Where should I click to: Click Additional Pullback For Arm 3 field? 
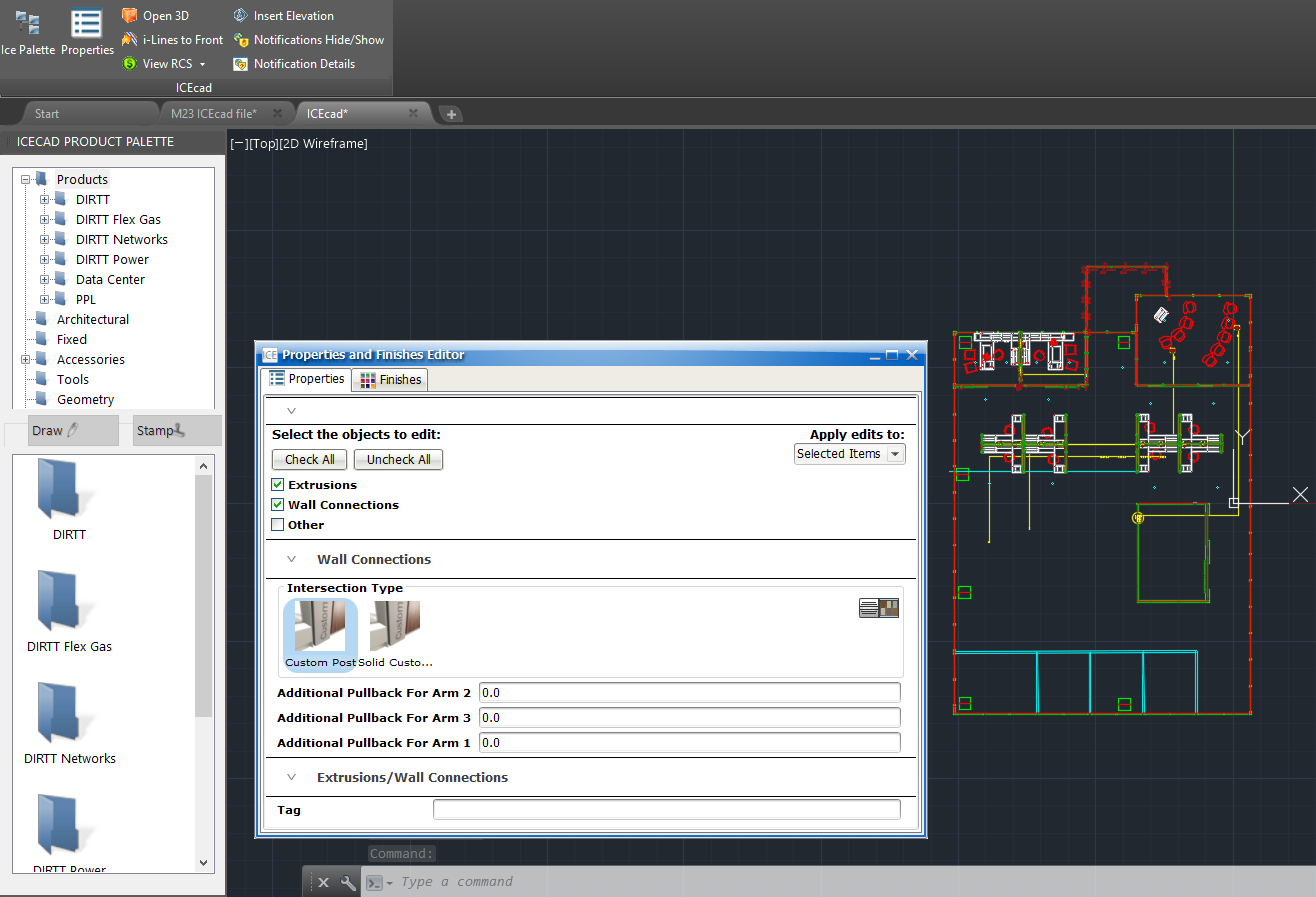pos(689,718)
